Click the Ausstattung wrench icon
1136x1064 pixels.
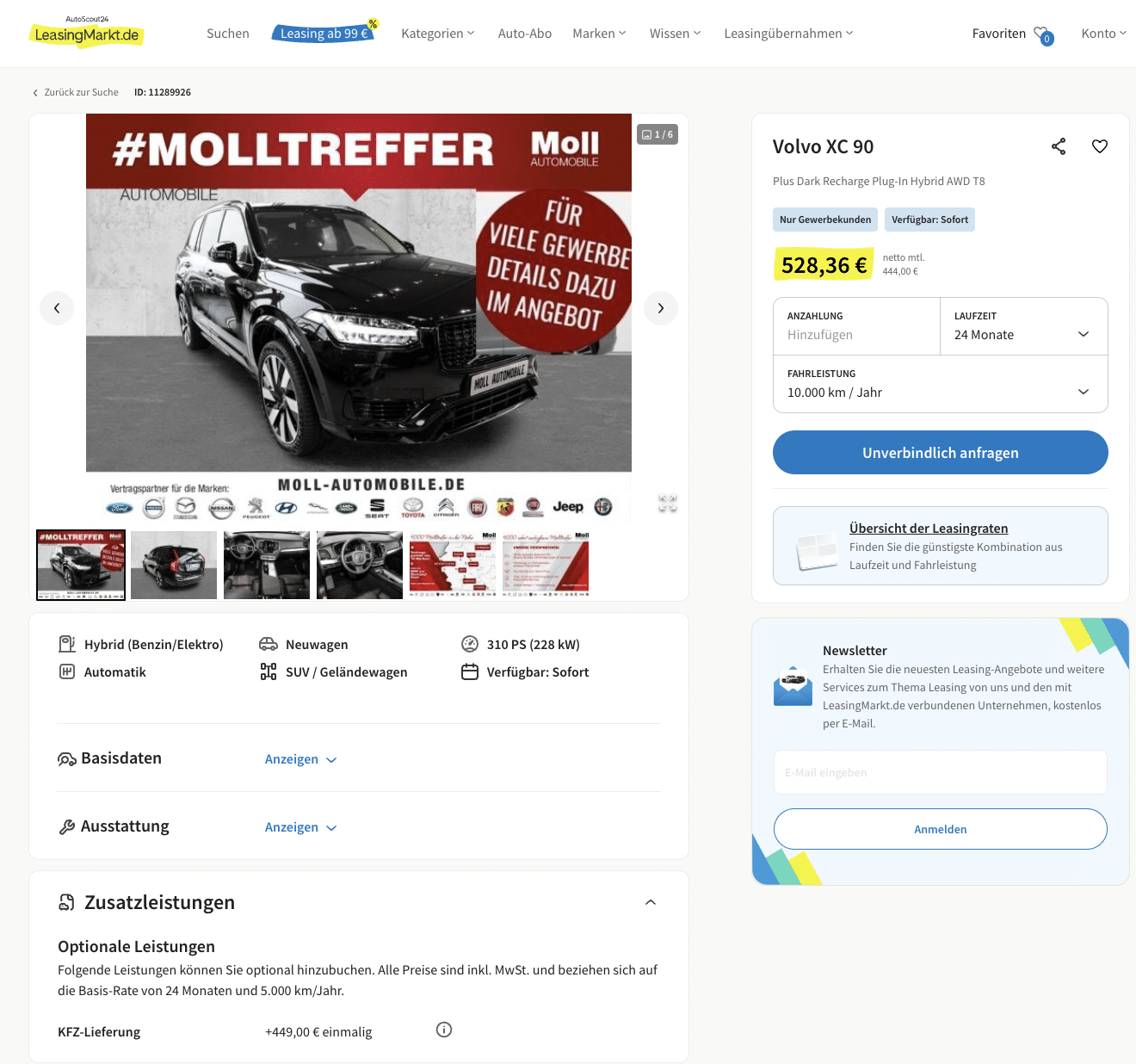coord(67,826)
